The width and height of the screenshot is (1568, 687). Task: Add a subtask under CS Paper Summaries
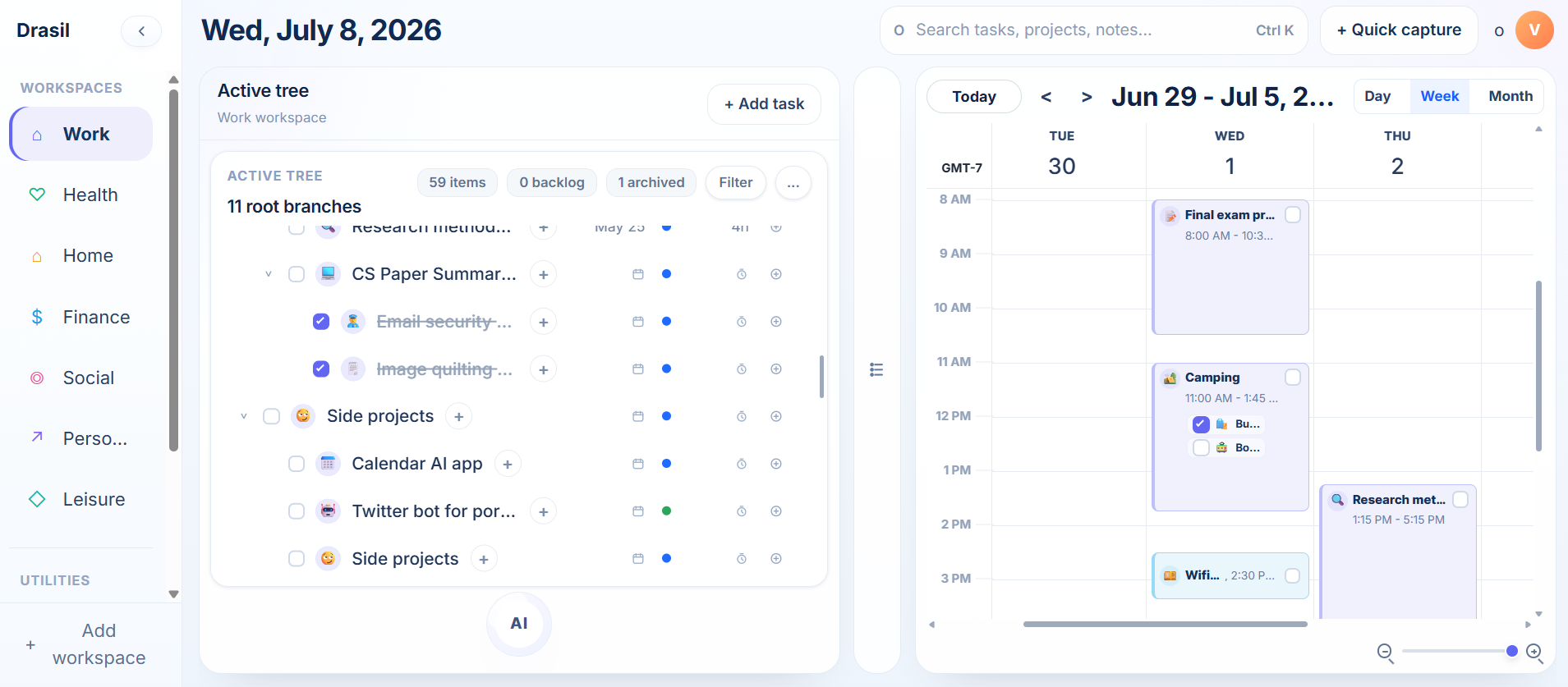point(543,274)
